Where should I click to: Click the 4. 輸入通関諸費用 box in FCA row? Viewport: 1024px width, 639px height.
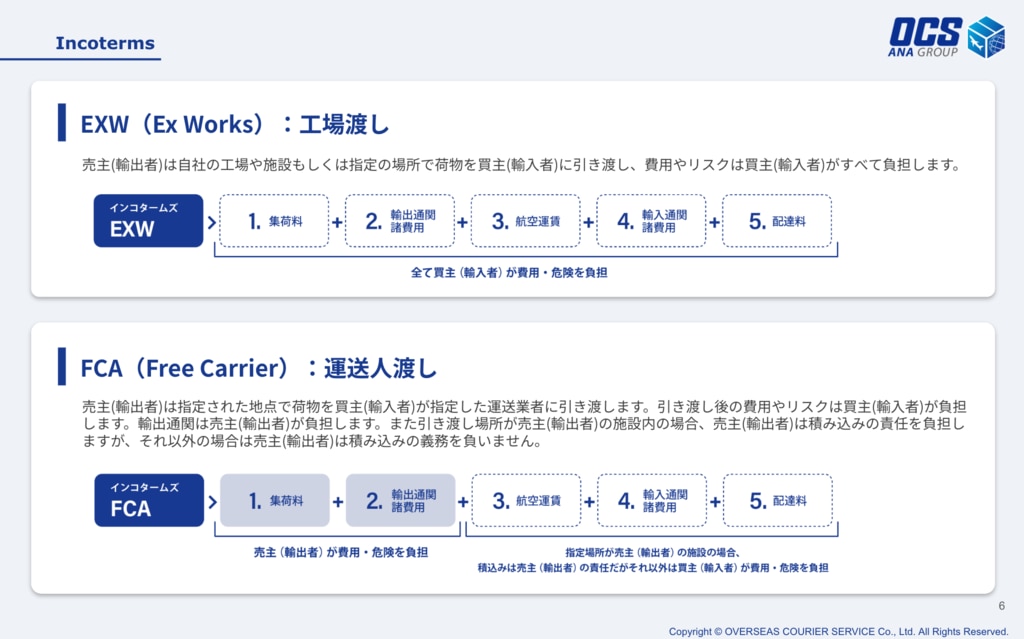pos(651,500)
